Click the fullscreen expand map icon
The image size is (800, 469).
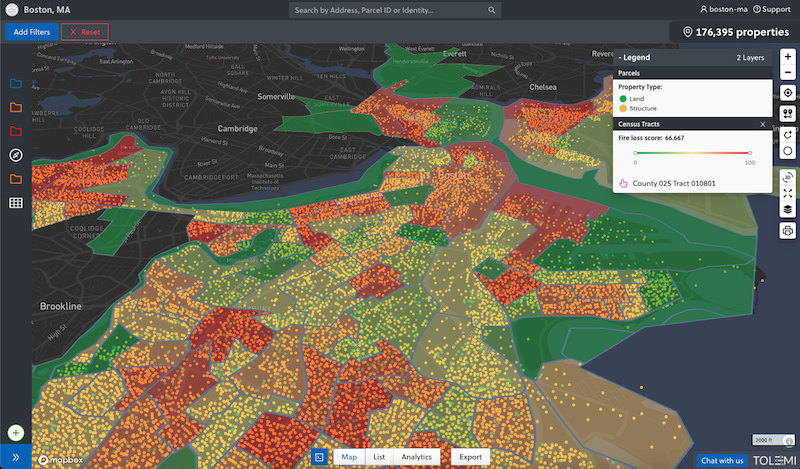click(788, 192)
